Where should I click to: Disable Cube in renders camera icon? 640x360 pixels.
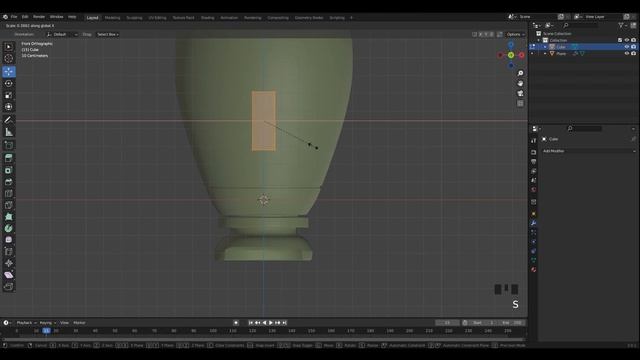(x=633, y=47)
